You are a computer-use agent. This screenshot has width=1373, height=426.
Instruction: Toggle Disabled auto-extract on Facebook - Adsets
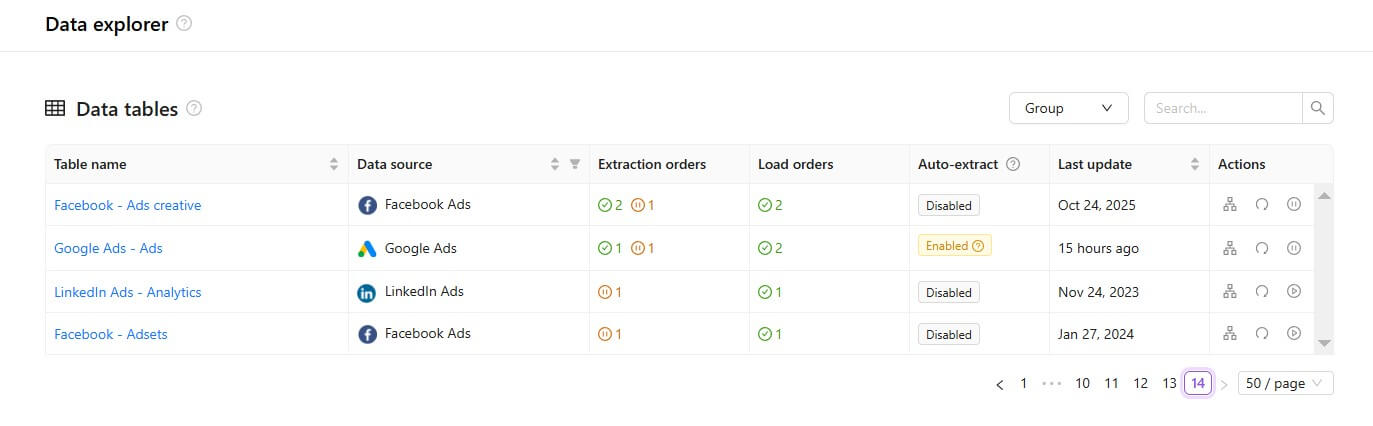point(948,335)
